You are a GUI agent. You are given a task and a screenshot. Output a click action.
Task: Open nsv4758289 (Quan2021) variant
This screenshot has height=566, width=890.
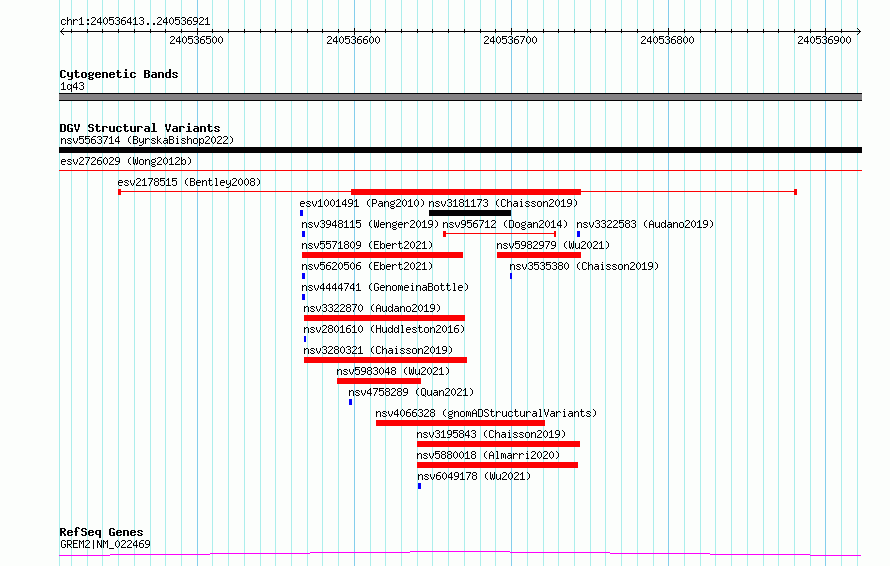[411, 392]
